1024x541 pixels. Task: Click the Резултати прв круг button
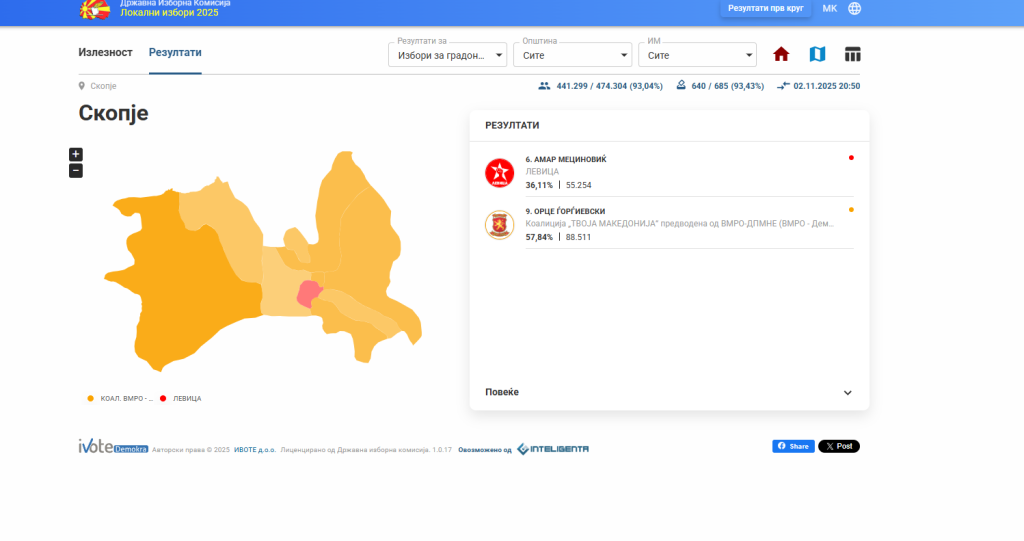766,8
